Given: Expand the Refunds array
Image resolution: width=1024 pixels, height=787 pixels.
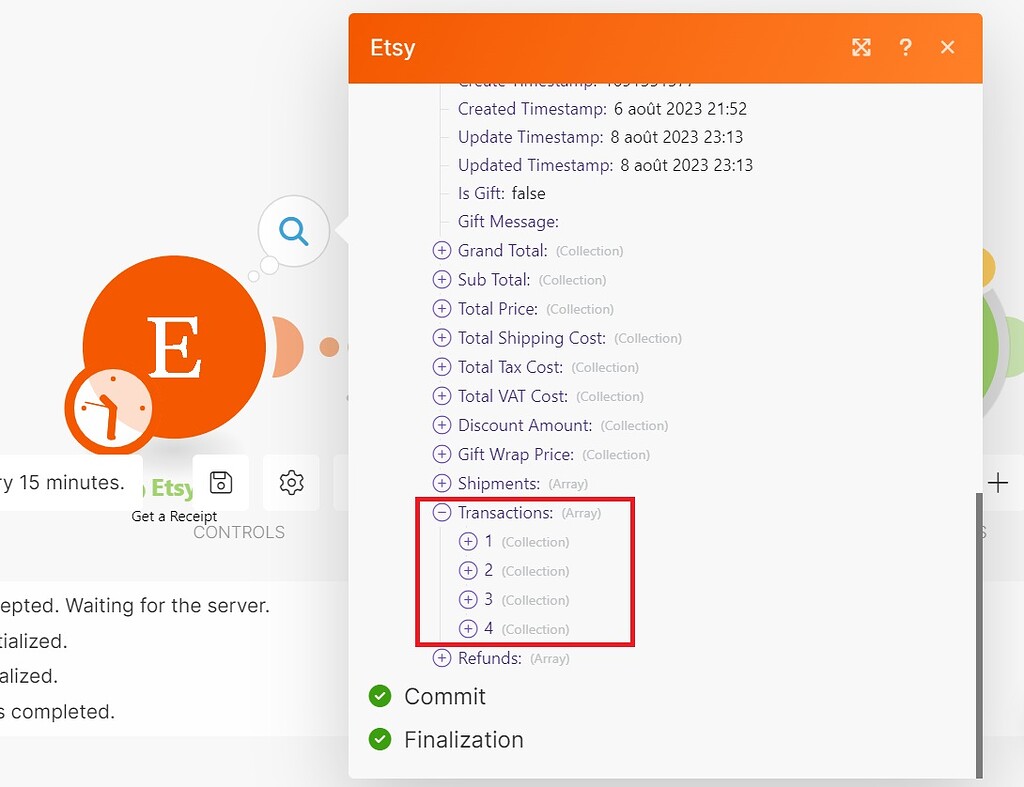Looking at the screenshot, I should [x=441, y=658].
